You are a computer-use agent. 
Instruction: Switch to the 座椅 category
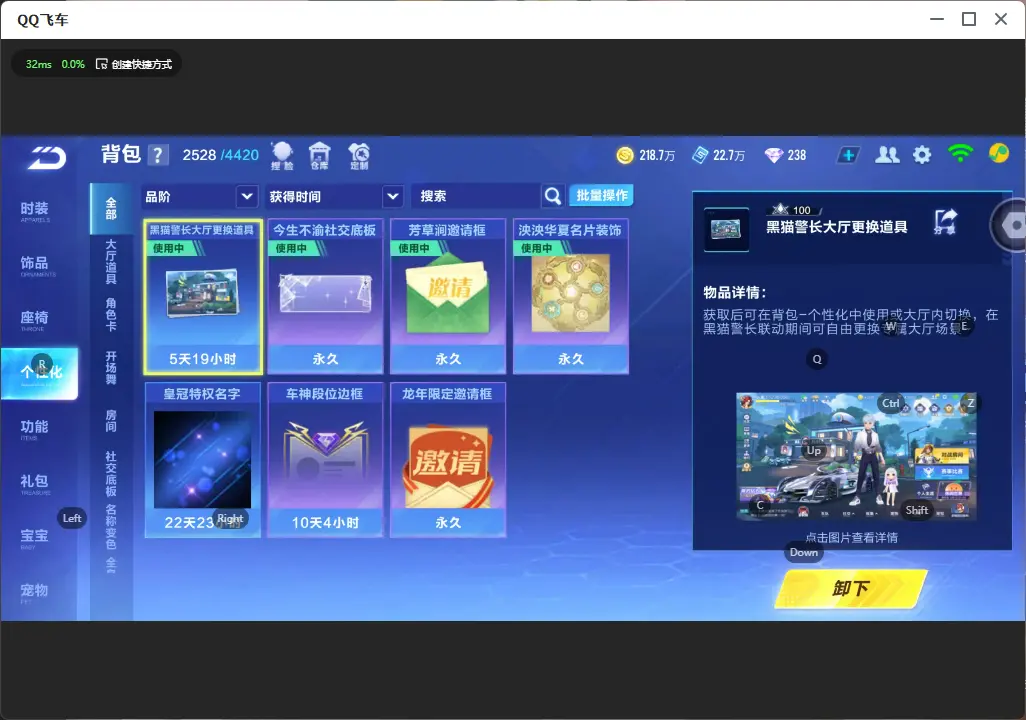pos(35,319)
